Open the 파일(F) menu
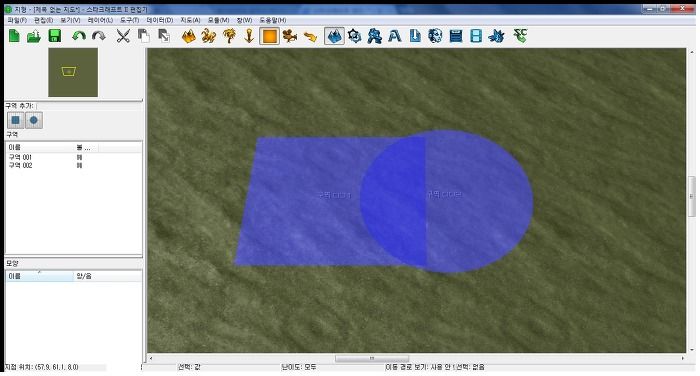 click(x=17, y=20)
